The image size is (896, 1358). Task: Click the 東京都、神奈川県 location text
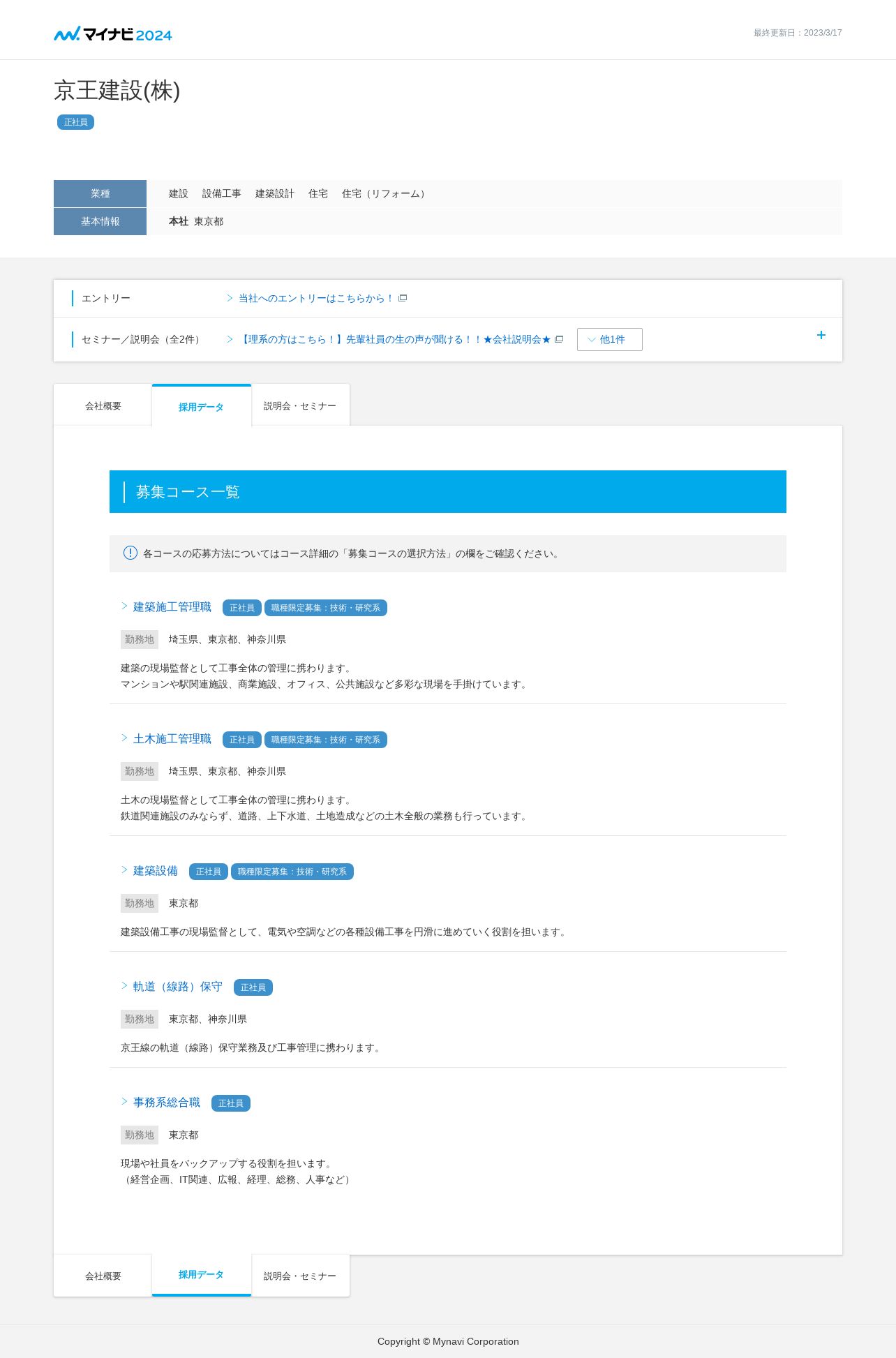tap(208, 1019)
